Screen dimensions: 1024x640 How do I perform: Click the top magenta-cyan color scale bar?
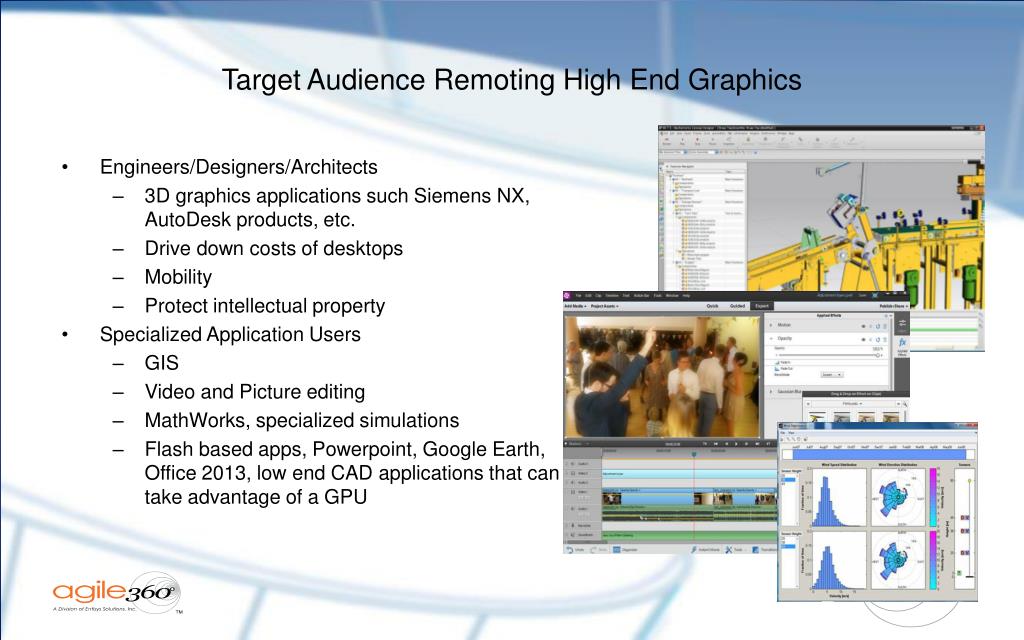coord(933,498)
